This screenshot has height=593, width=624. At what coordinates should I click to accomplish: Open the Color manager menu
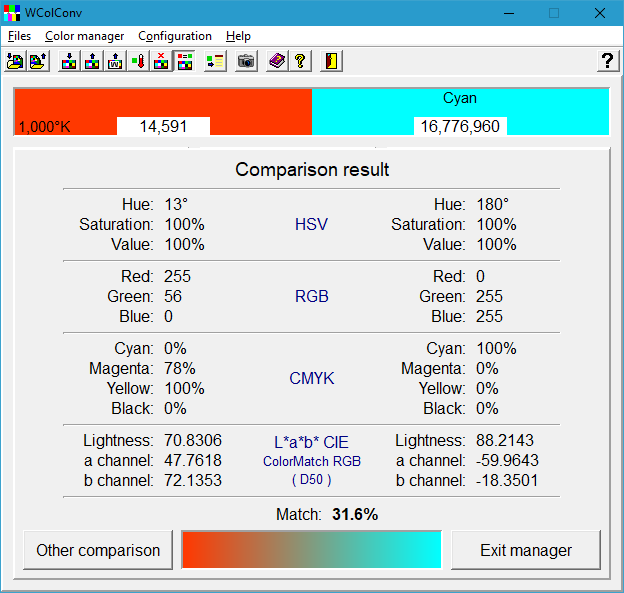tap(85, 36)
